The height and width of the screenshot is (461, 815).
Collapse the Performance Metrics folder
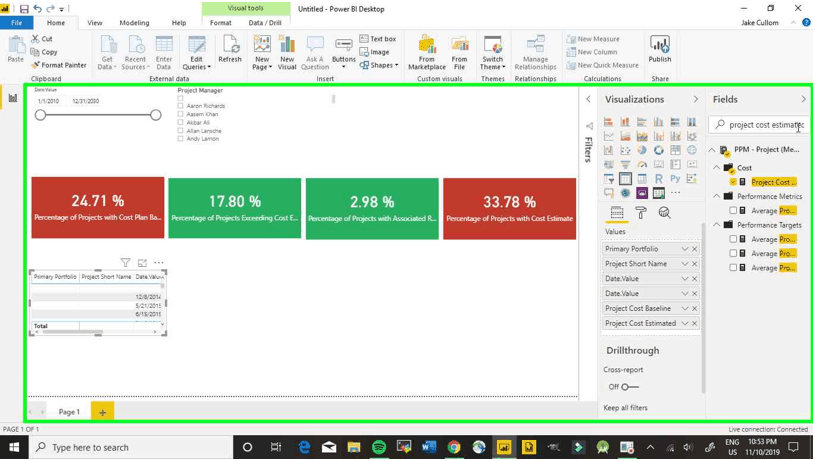[x=716, y=196]
